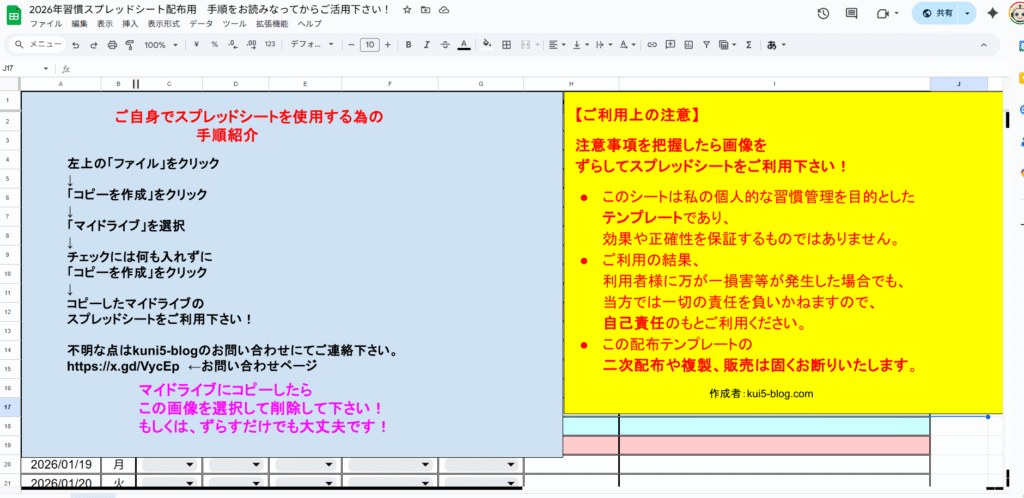Open the comments panel icon
Screen dimensions: 1024x498
coord(852,13)
